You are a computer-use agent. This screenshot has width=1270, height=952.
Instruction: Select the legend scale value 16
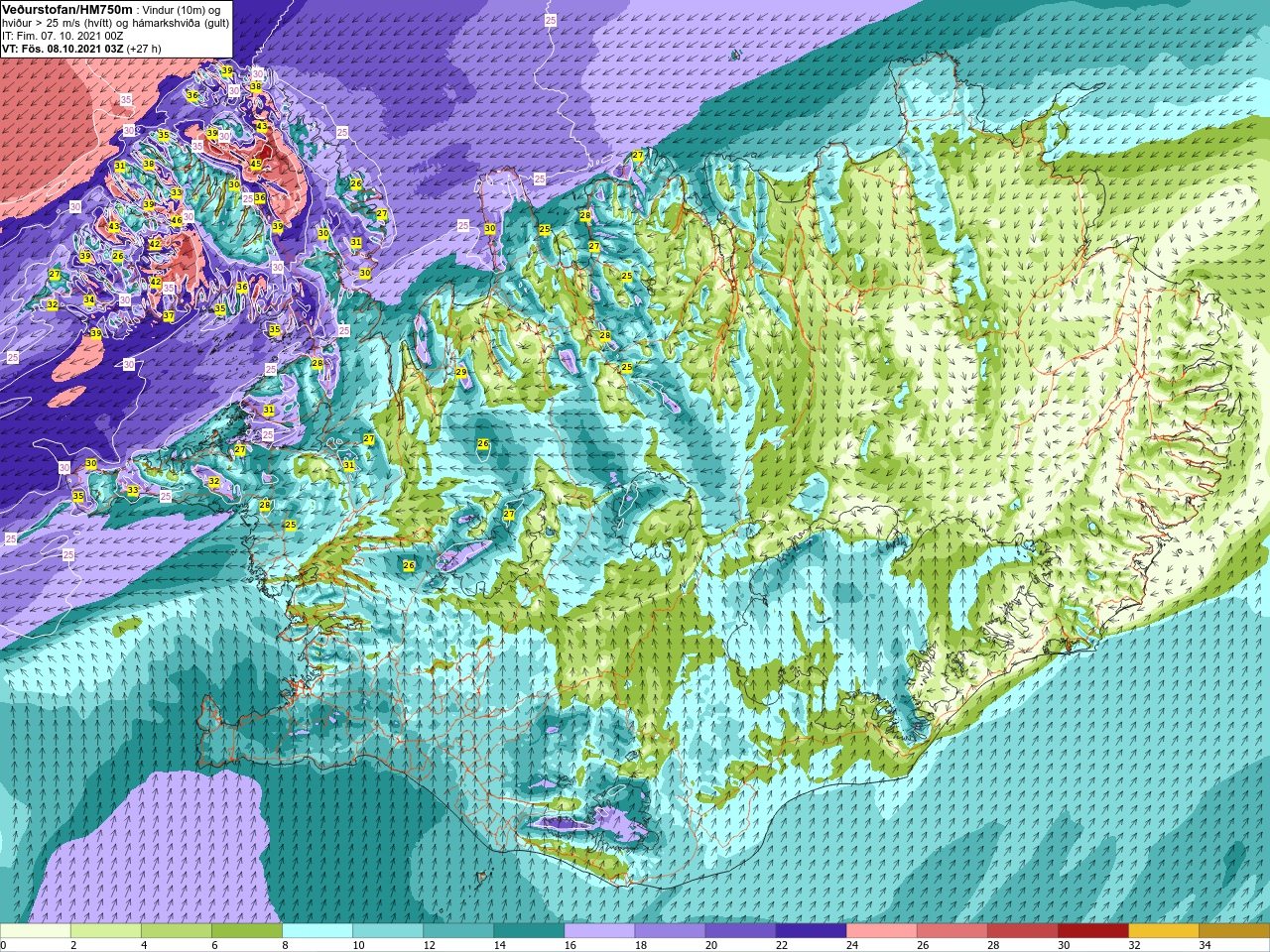(570, 945)
